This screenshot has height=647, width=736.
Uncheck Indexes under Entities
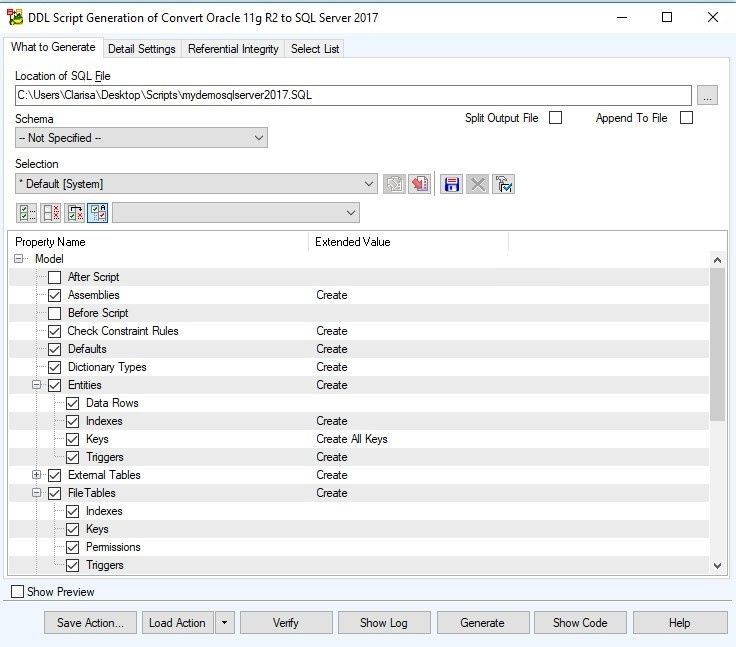point(72,421)
